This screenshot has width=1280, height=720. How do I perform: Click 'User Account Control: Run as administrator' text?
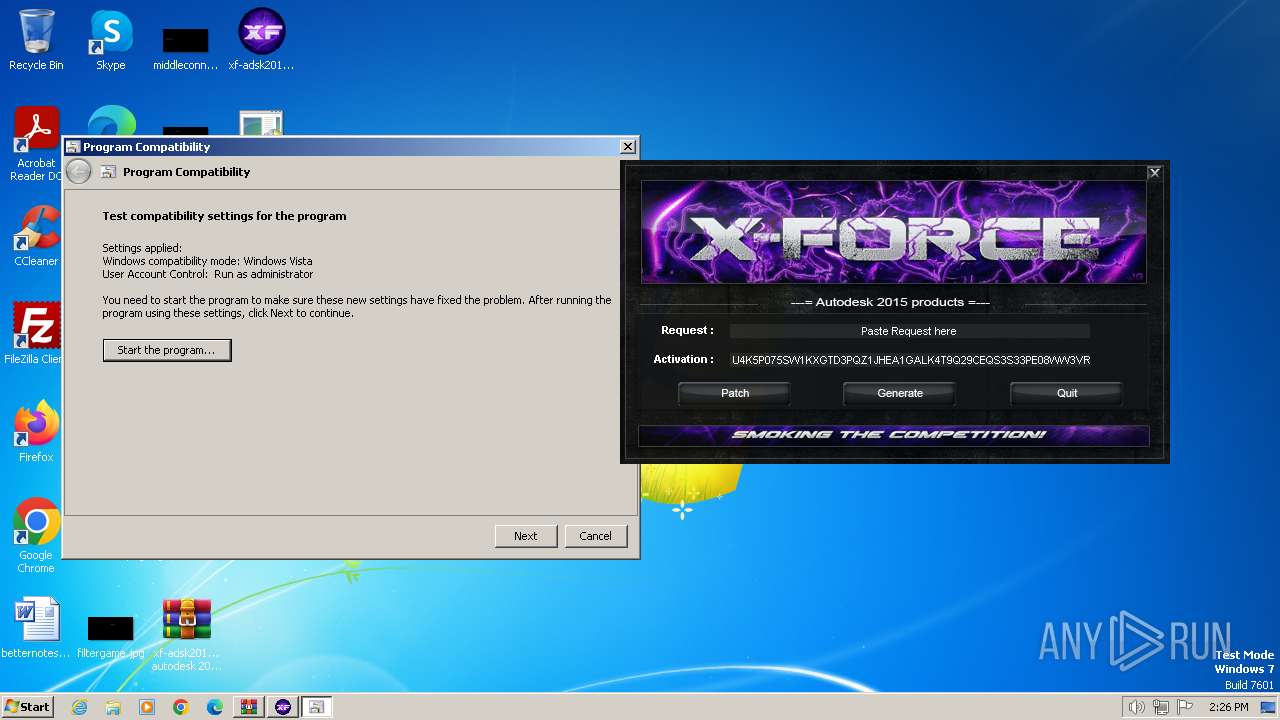[x=207, y=274]
